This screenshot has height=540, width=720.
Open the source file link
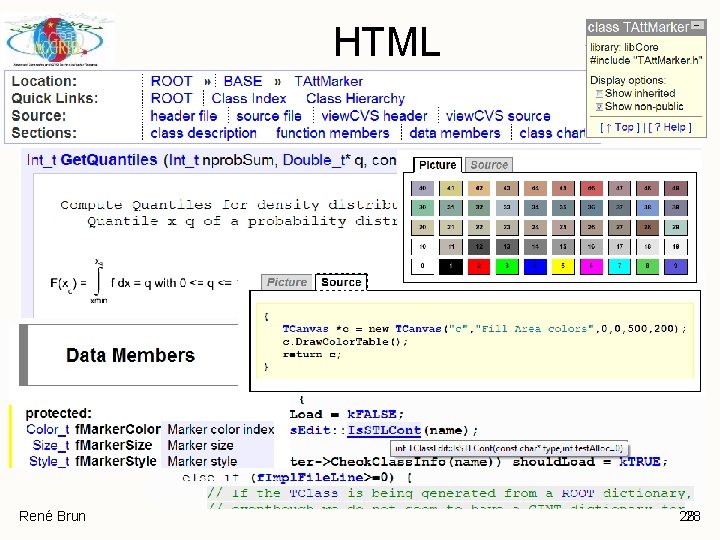point(269,116)
